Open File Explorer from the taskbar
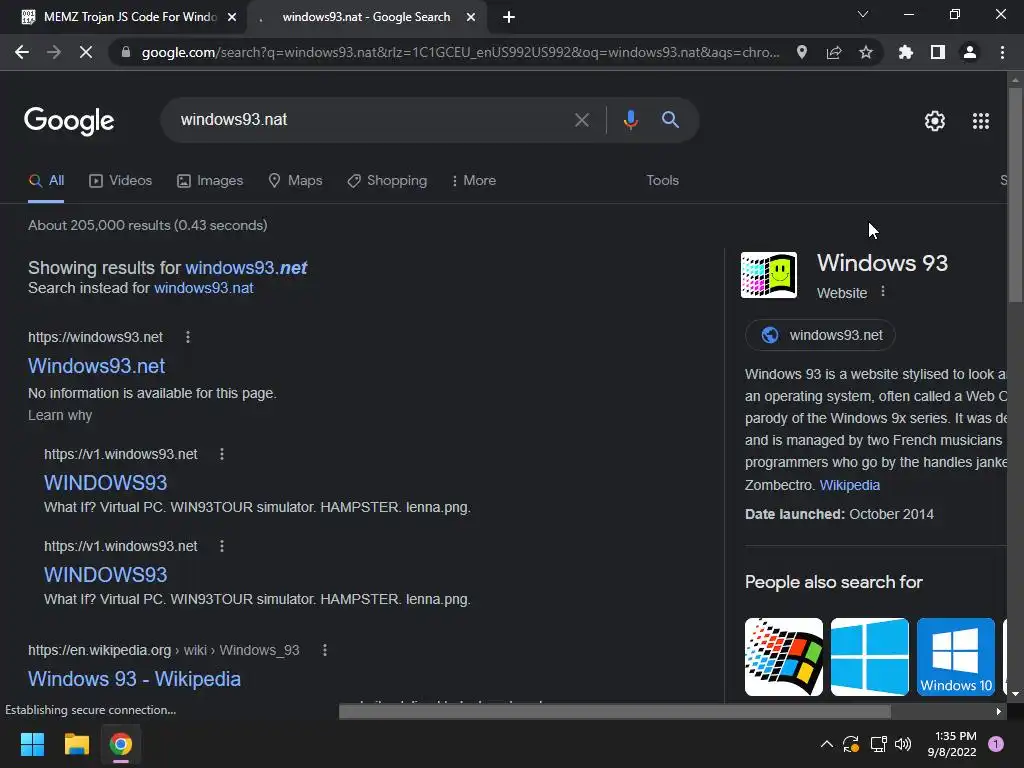Viewport: 1024px width, 768px height. click(x=76, y=744)
